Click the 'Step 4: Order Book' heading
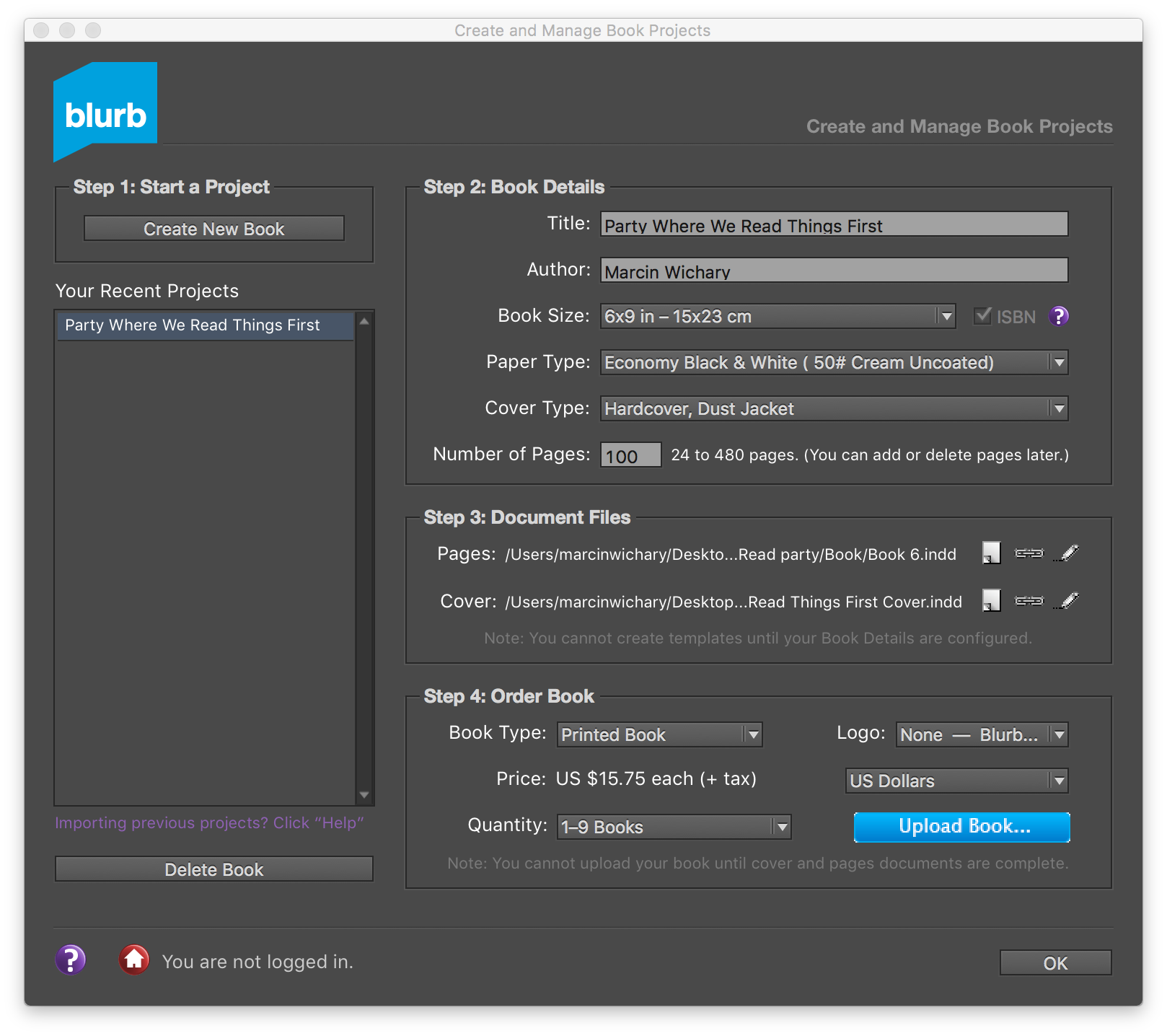Screen dimensions: 1167x1036 [x=509, y=696]
